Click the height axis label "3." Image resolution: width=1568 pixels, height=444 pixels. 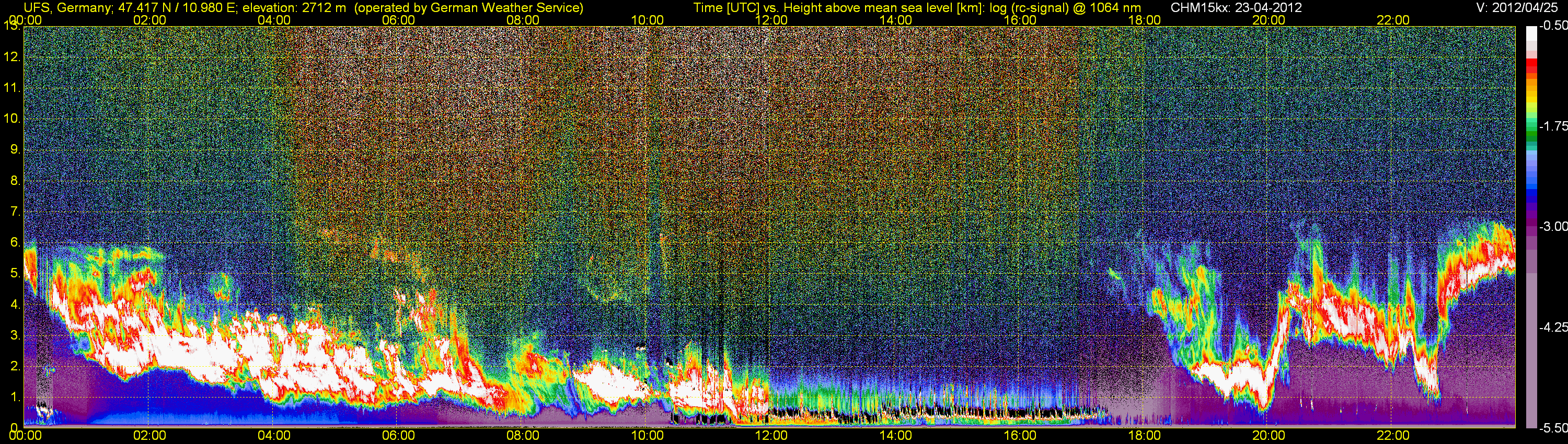tap(15, 336)
